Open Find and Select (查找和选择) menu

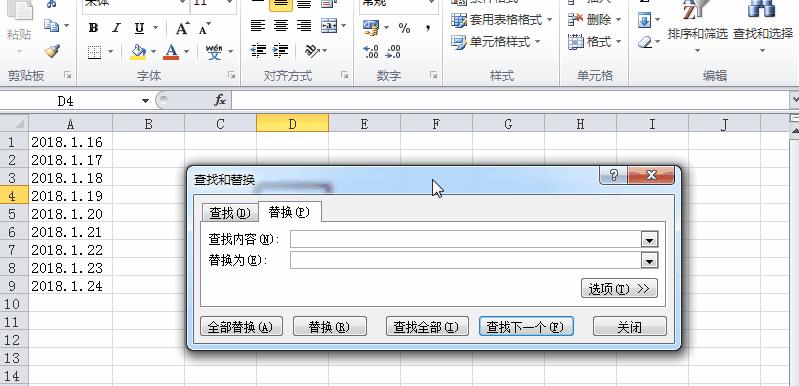pyautogui.click(x=763, y=28)
